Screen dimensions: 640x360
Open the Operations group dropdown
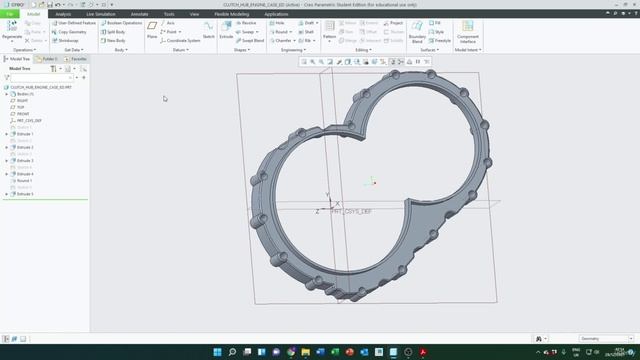coord(24,50)
